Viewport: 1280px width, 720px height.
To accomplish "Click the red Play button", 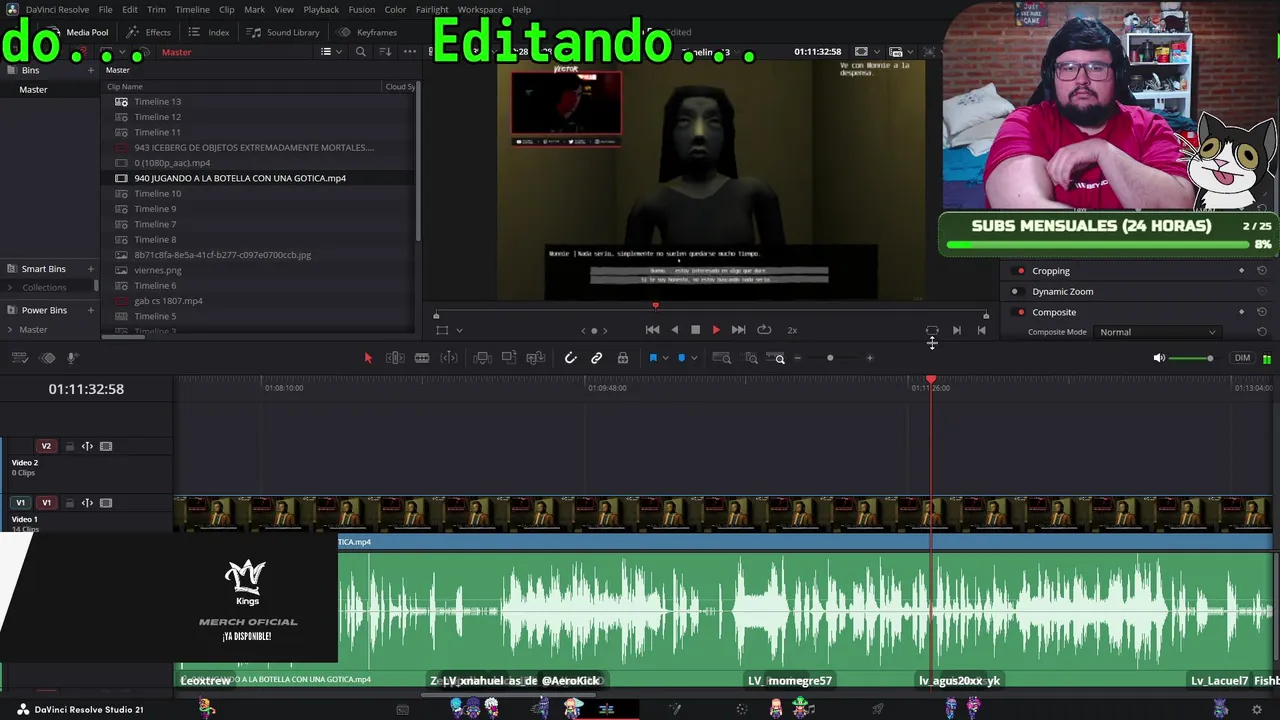I will pyautogui.click(x=716, y=330).
